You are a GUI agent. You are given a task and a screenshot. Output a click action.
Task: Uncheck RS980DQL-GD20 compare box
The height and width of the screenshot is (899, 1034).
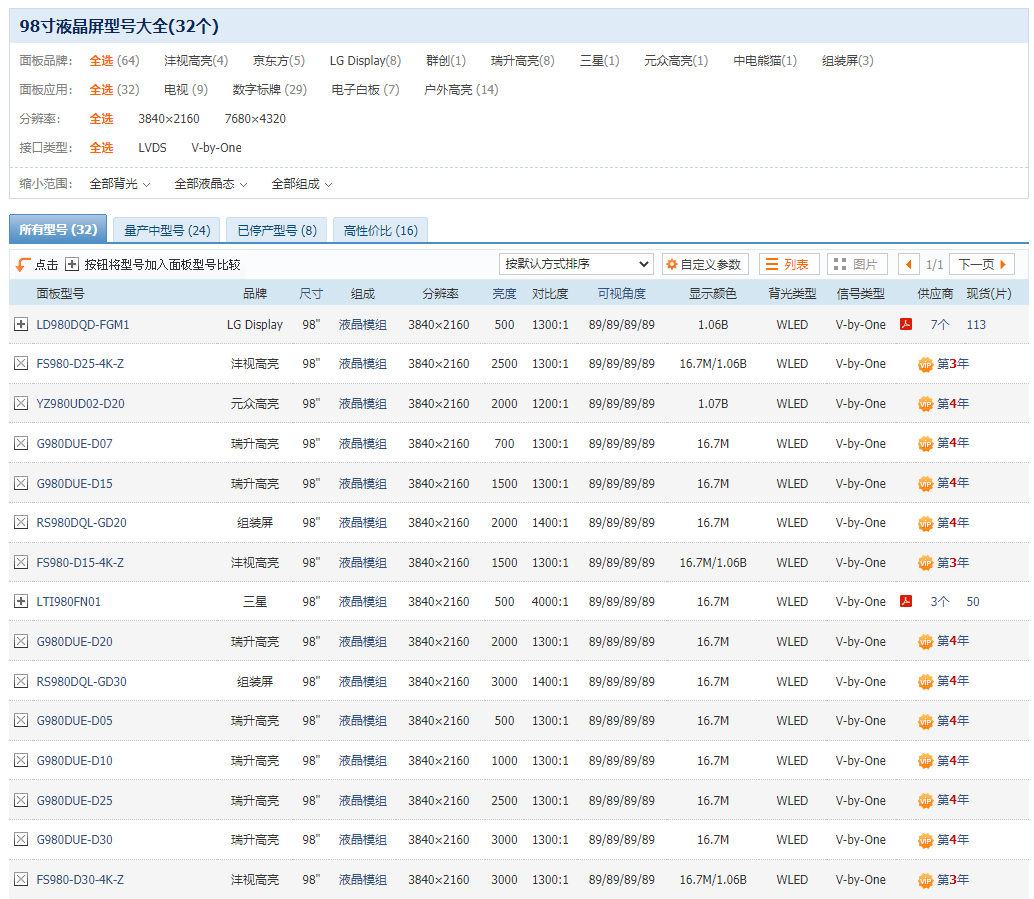coord(21,522)
